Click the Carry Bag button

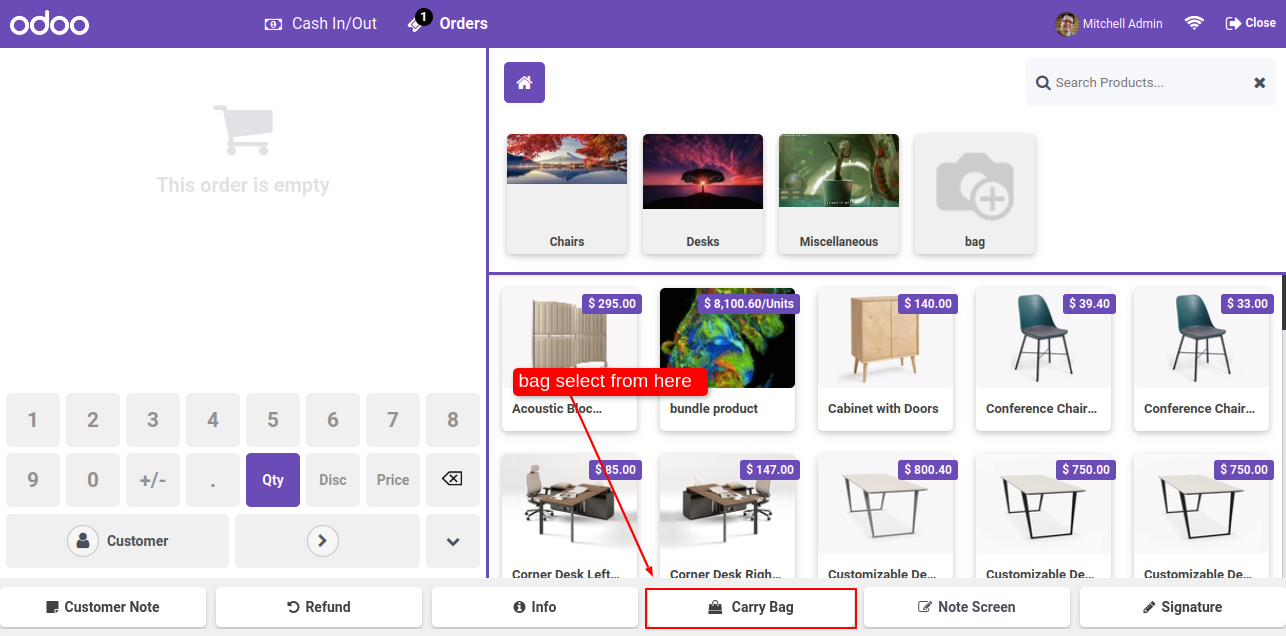751,607
